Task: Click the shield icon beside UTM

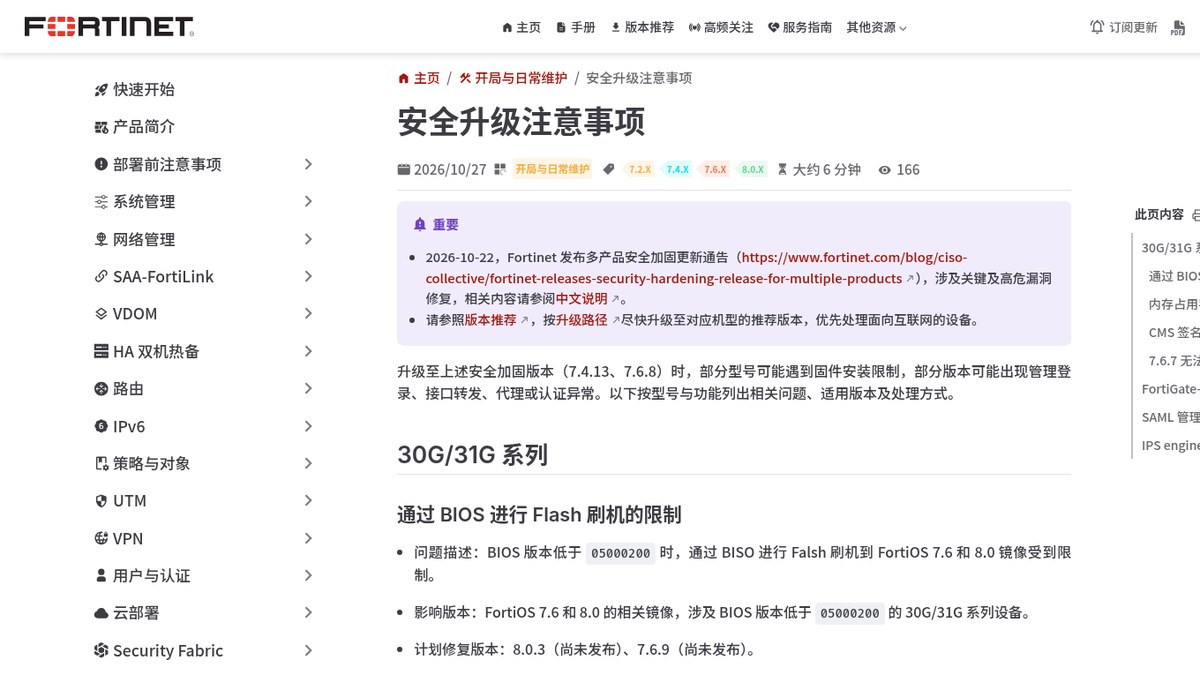Action: tap(101, 501)
